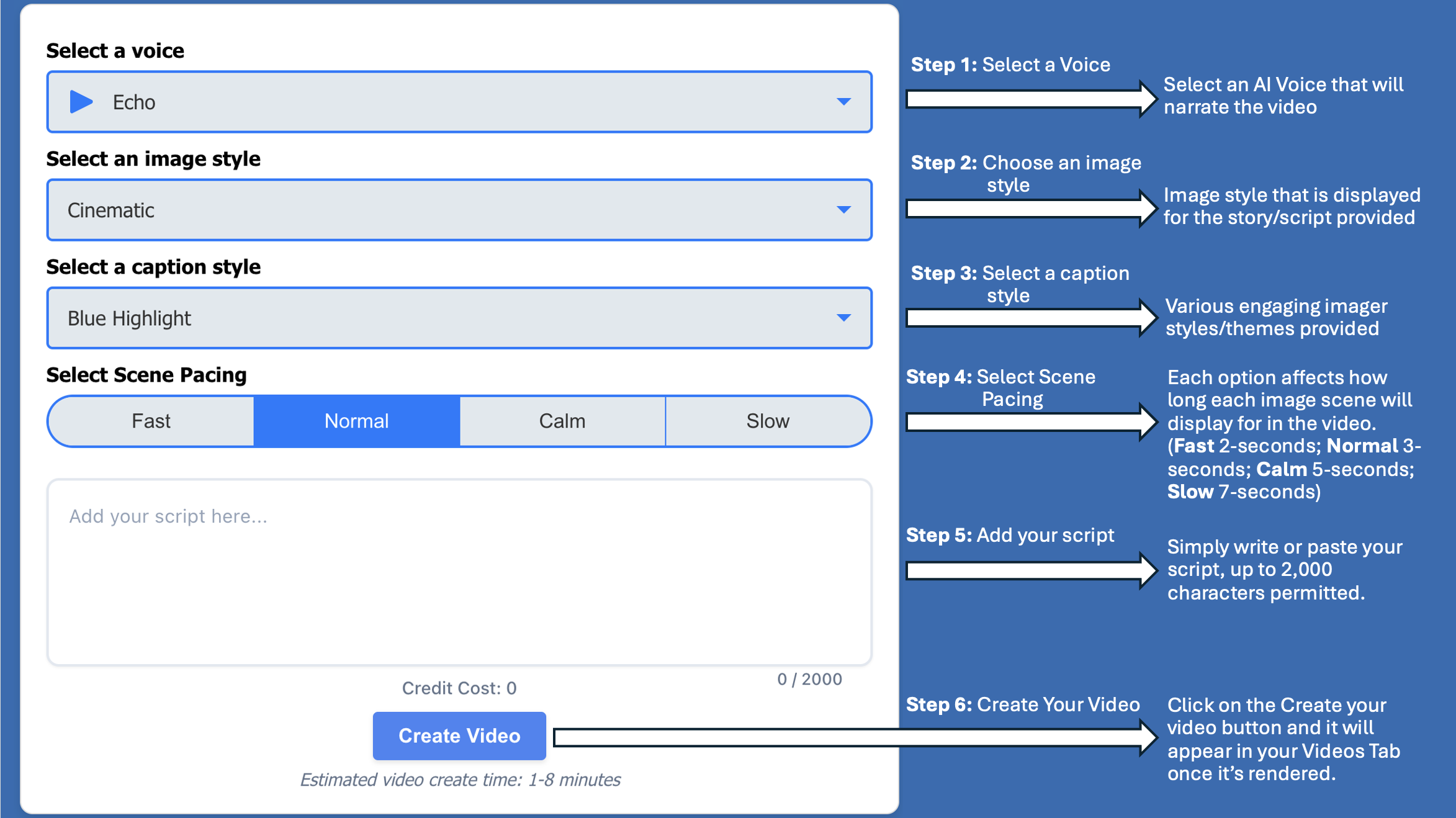Viewport: 1456px width, 818px height.
Task: Switch pacing to Slow
Action: [768, 421]
